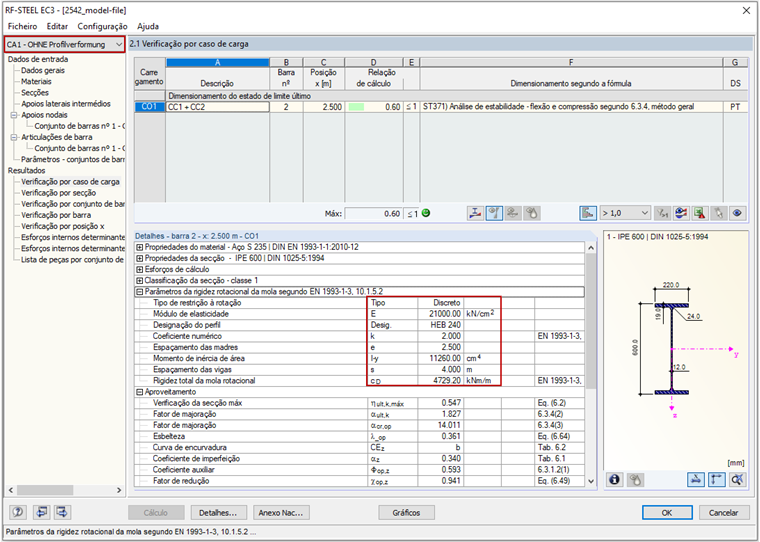
Task: Click the greyed Cálculo button
Action: point(156,512)
